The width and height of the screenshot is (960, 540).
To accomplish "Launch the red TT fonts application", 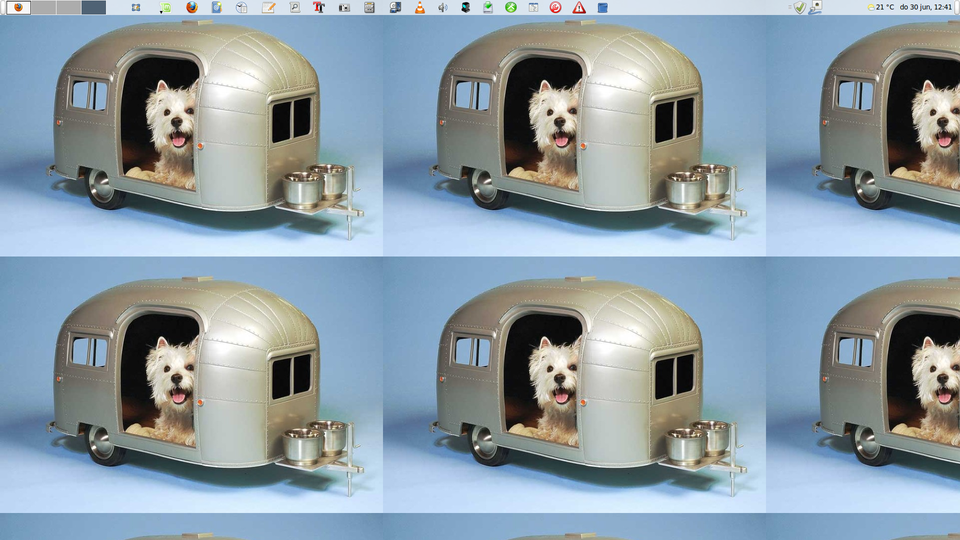I will click(x=318, y=7).
